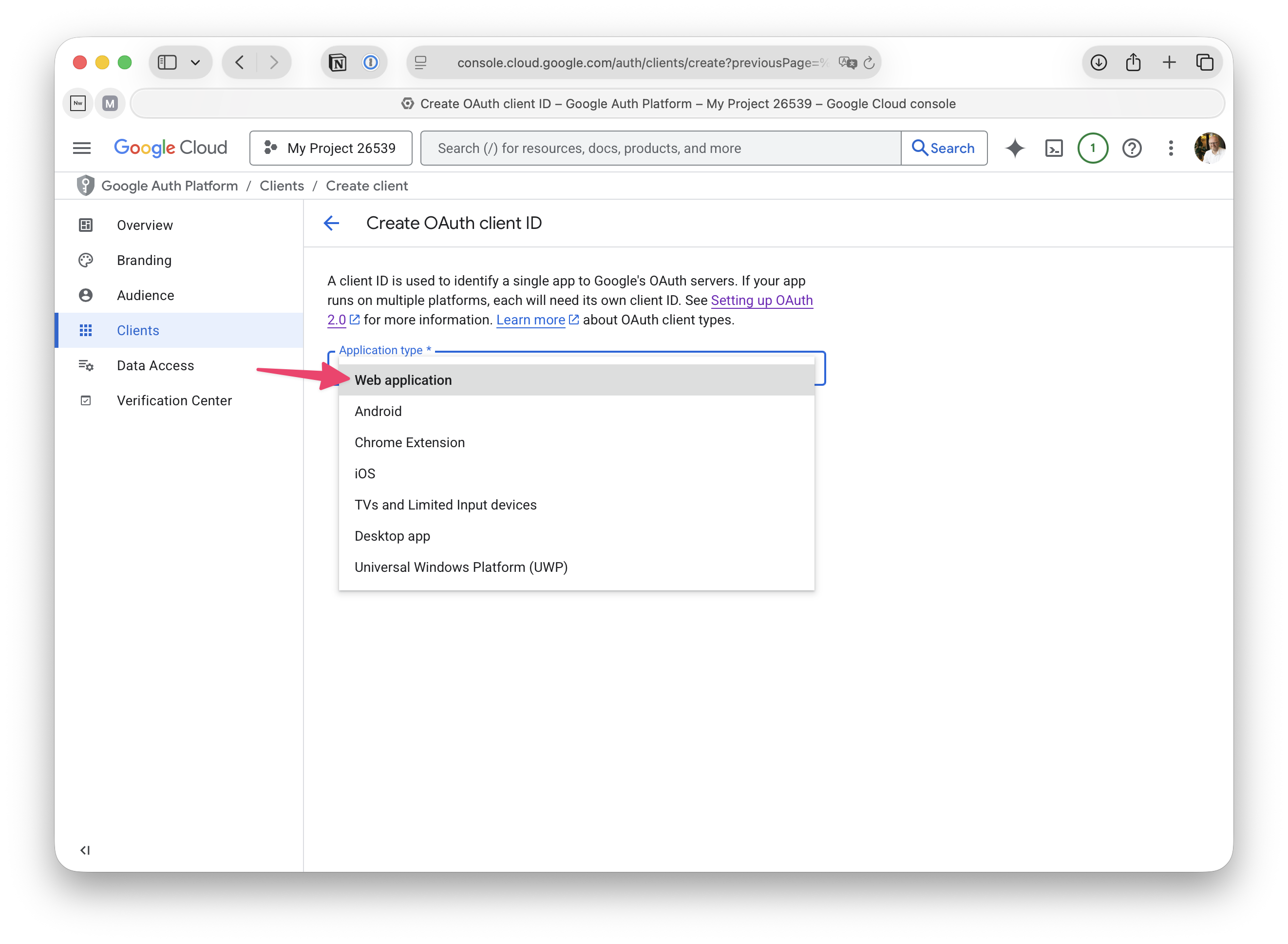
Task: Focus the resources search field
Action: [x=660, y=148]
